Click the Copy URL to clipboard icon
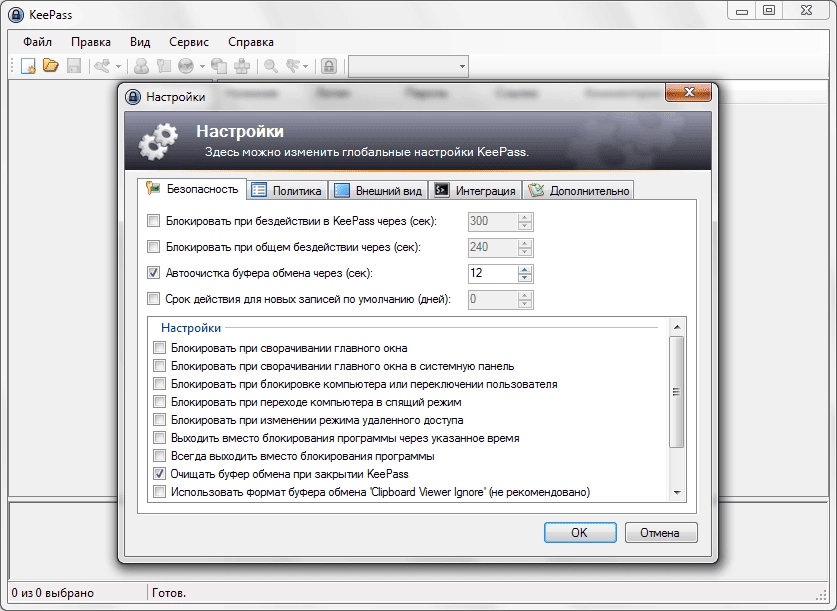 [x=219, y=66]
